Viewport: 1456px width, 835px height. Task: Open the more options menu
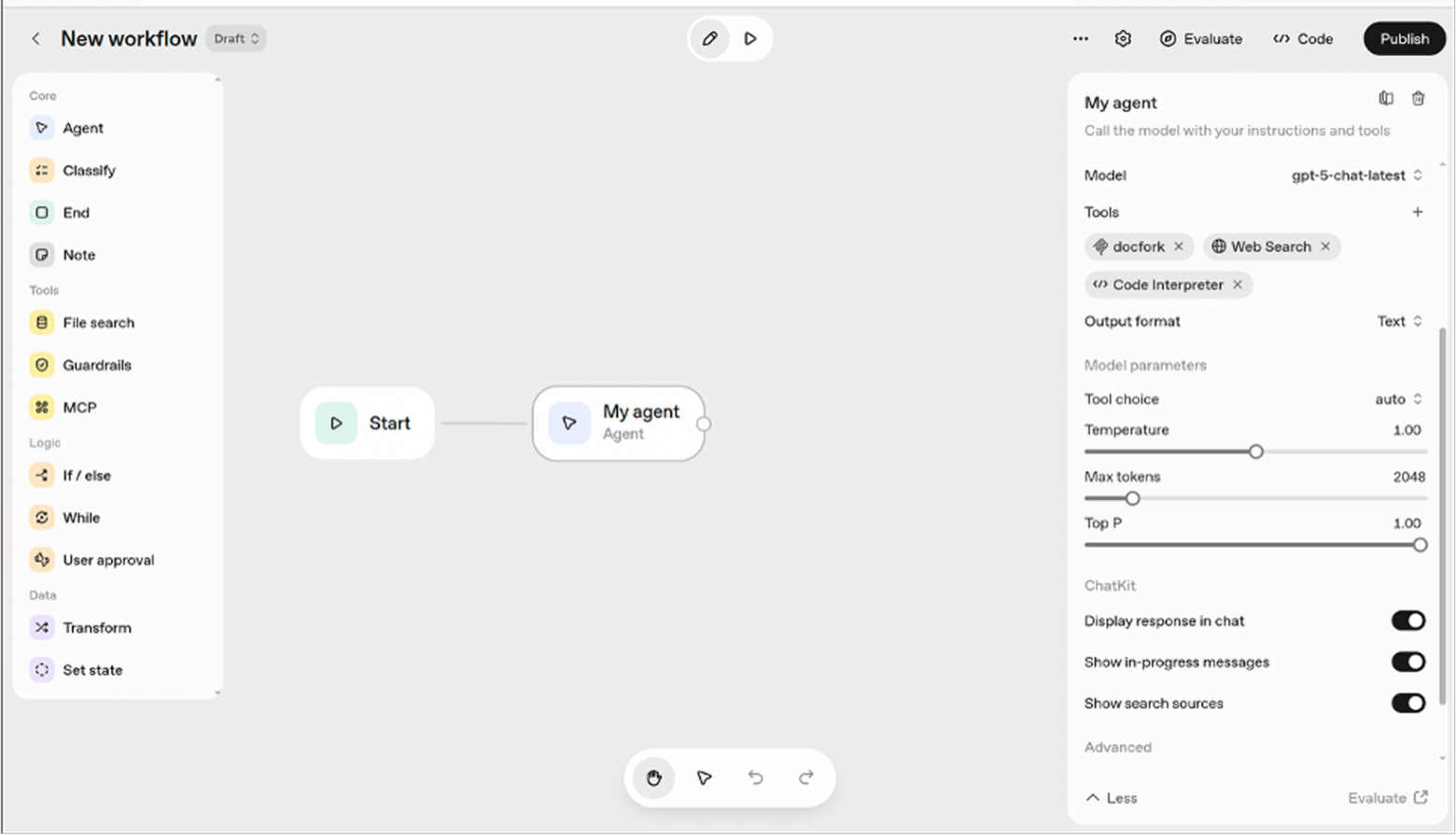pos(1080,38)
